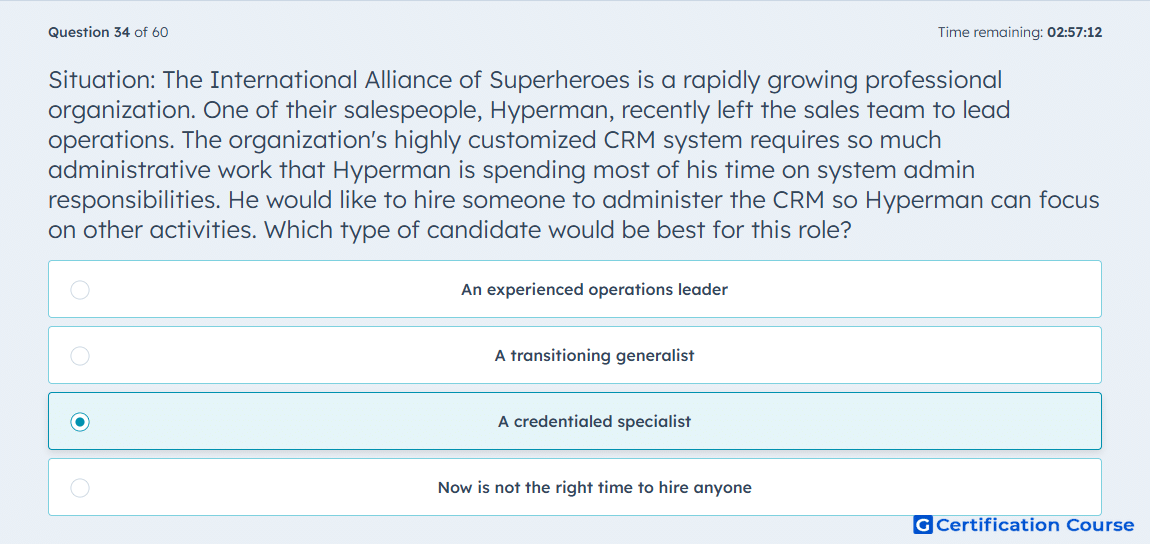
Task: Click the 'An experienced operations leader' label text
Action: pyautogui.click(x=594, y=290)
